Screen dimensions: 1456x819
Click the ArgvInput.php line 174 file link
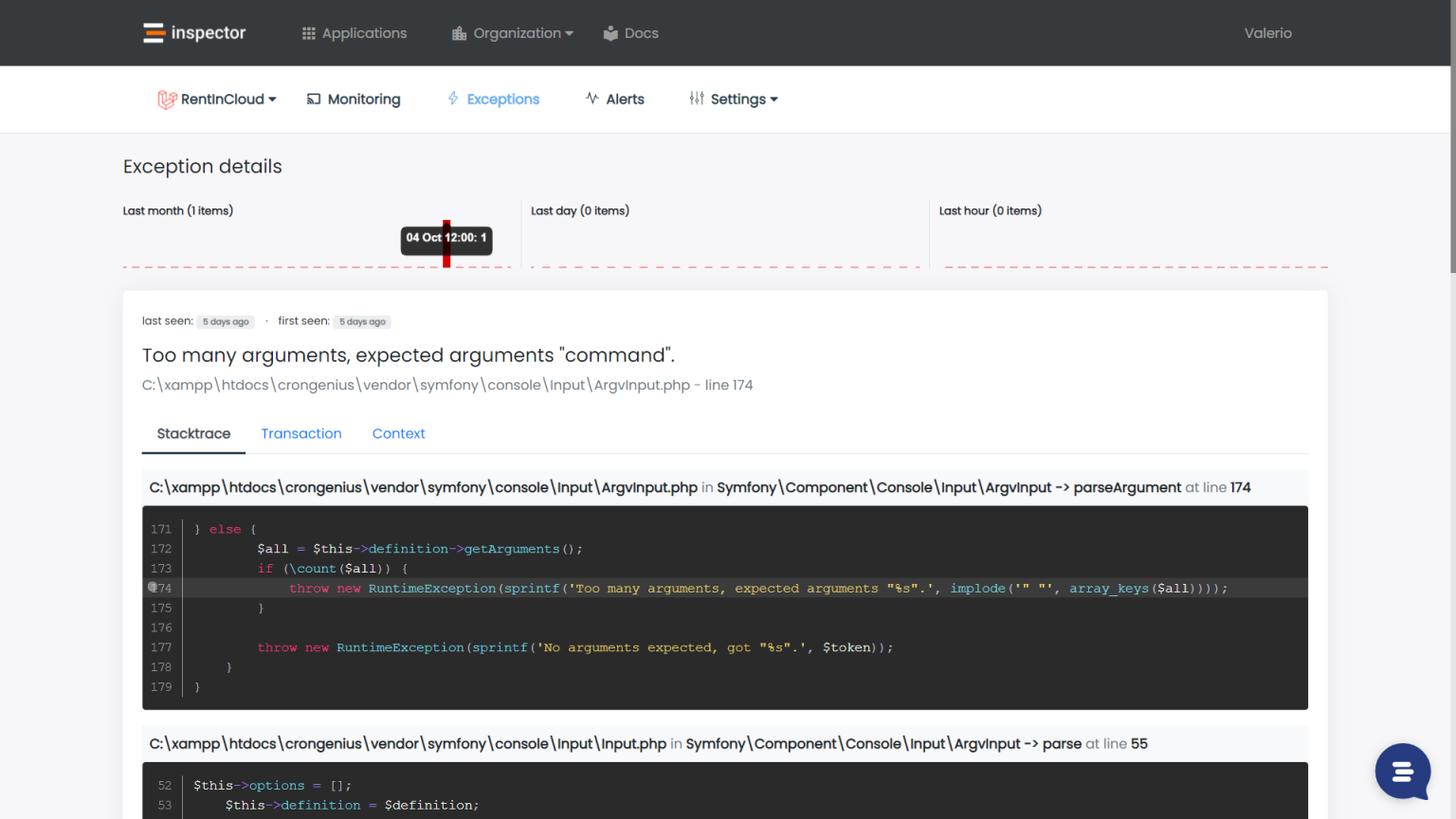447,385
